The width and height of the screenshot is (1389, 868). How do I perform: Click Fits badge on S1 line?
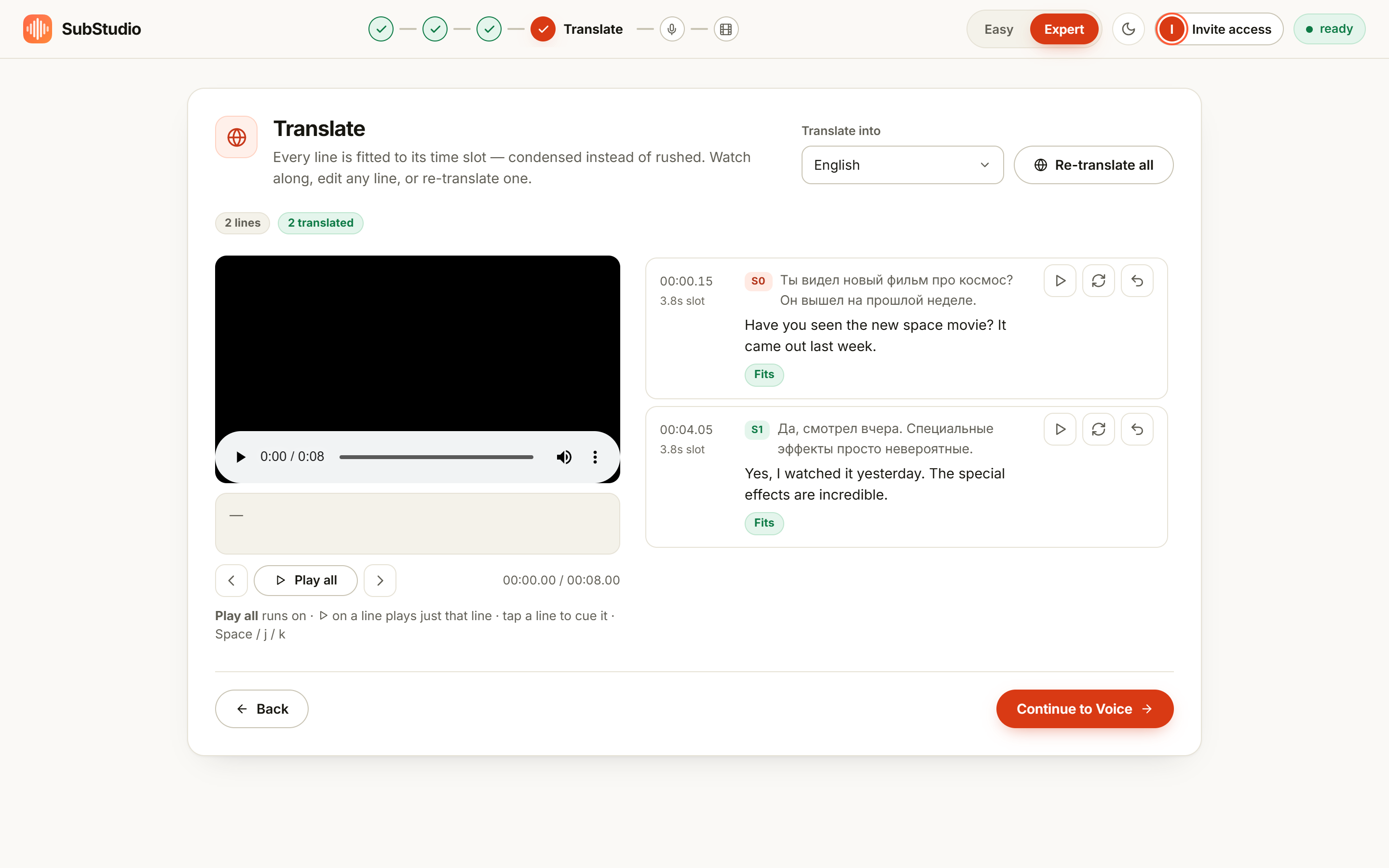(764, 523)
